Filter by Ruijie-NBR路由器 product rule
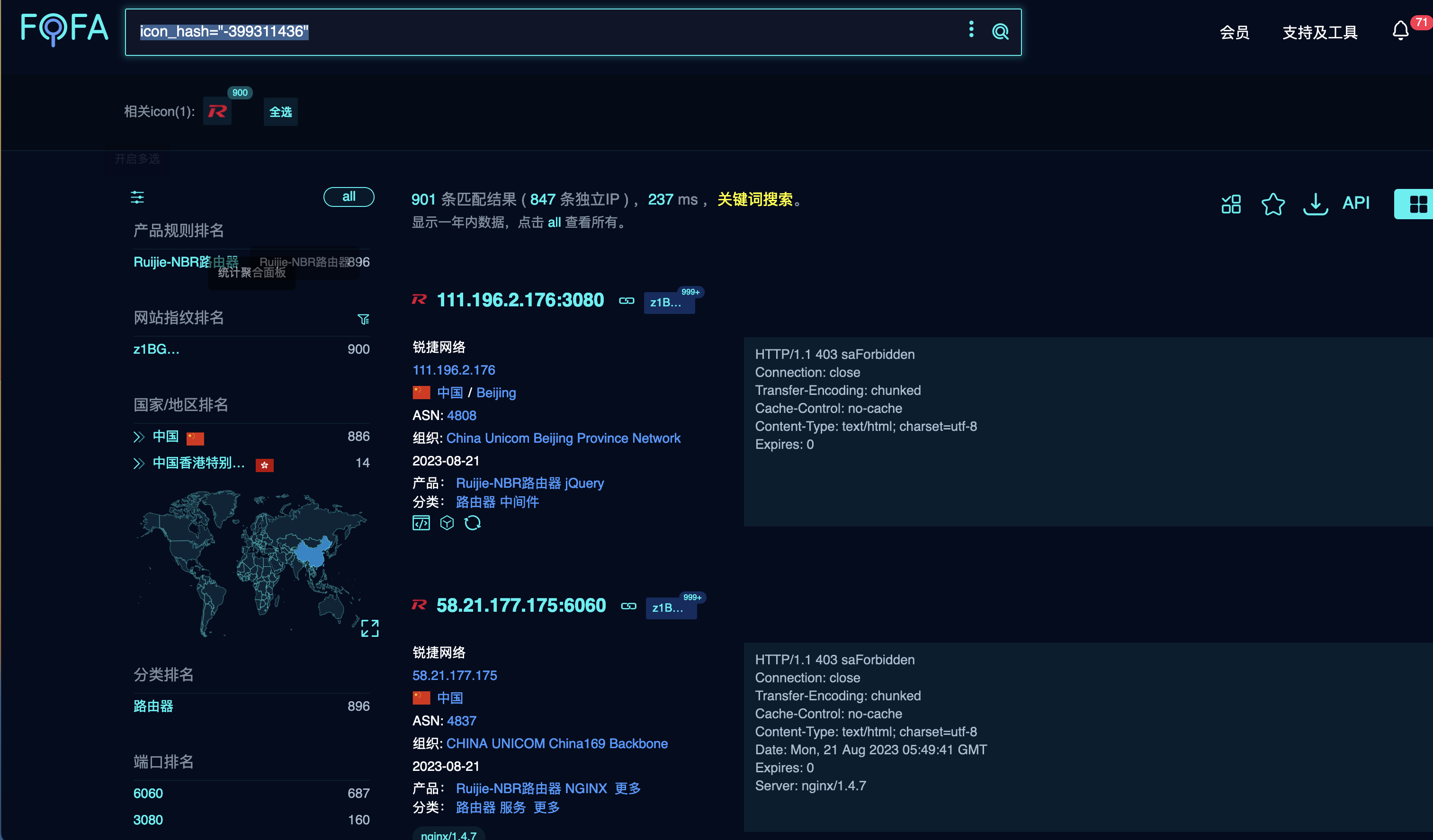 [186, 261]
